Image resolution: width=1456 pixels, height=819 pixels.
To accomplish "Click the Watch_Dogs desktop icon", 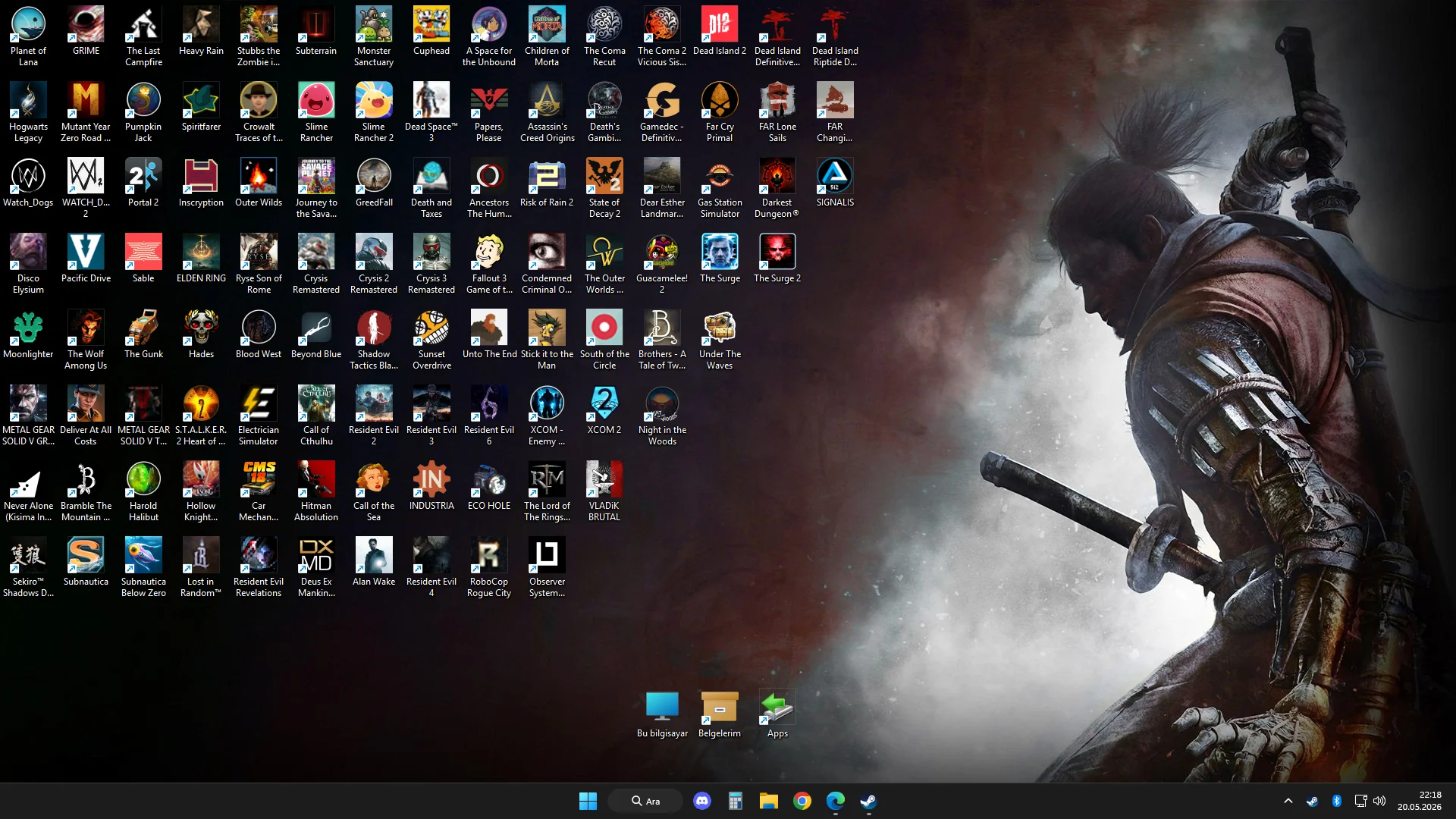I will pos(28,183).
